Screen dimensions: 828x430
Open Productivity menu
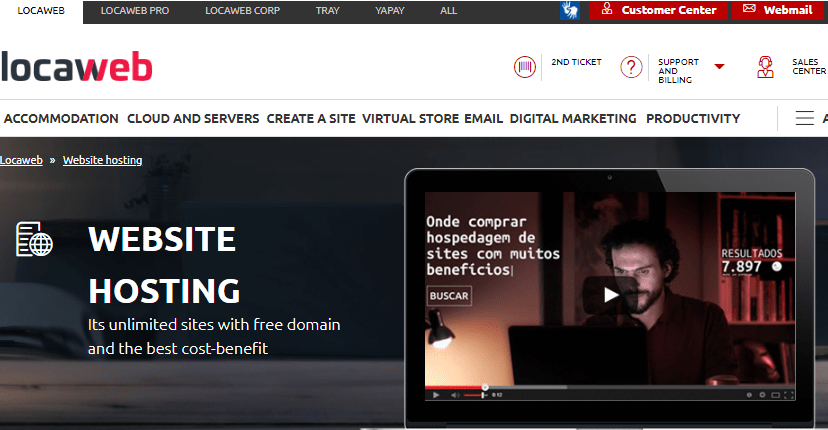pyautogui.click(x=693, y=118)
